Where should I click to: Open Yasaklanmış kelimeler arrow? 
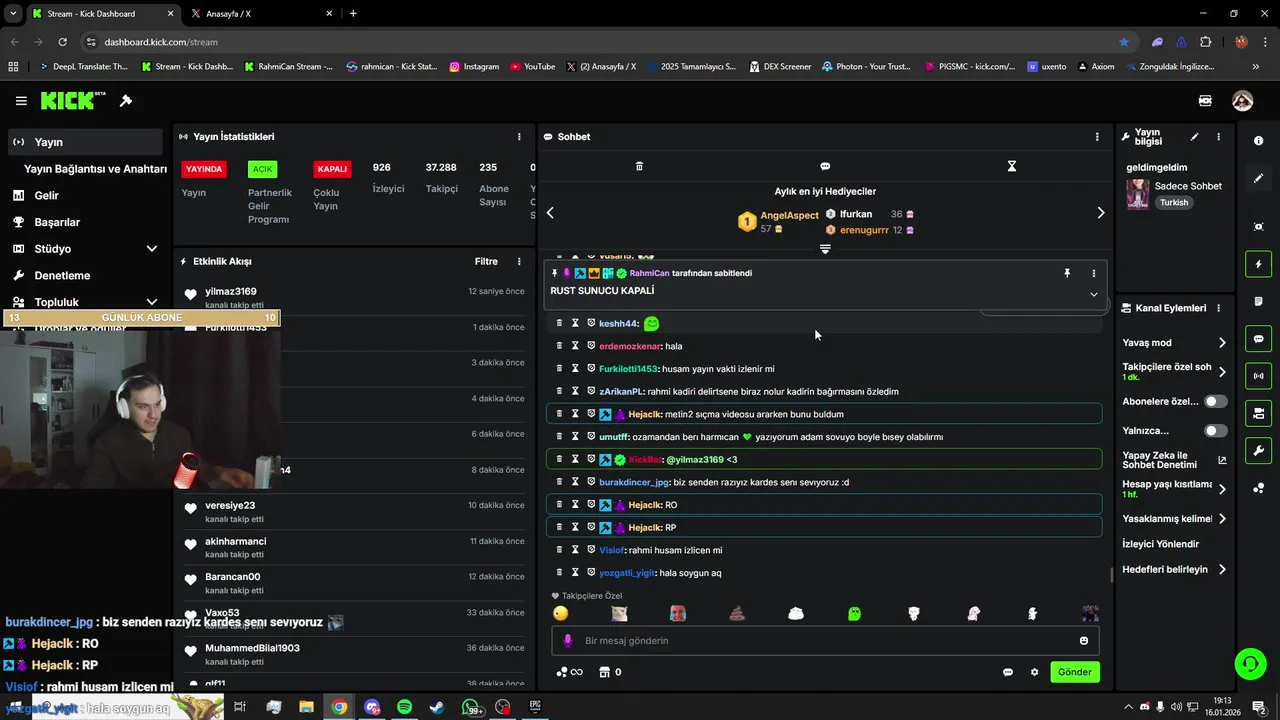tap(1222, 519)
